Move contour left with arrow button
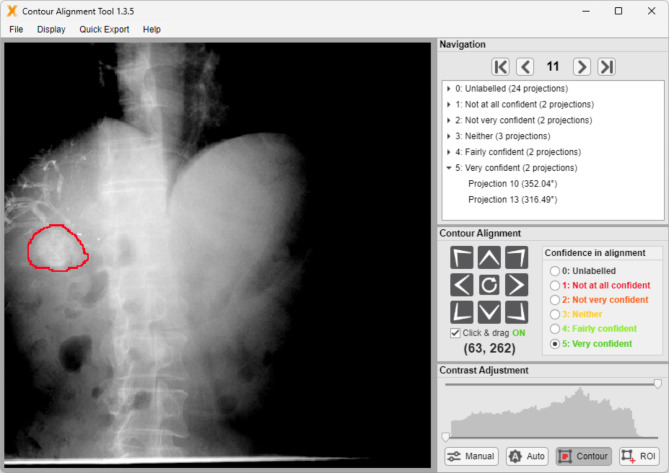 click(x=462, y=285)
